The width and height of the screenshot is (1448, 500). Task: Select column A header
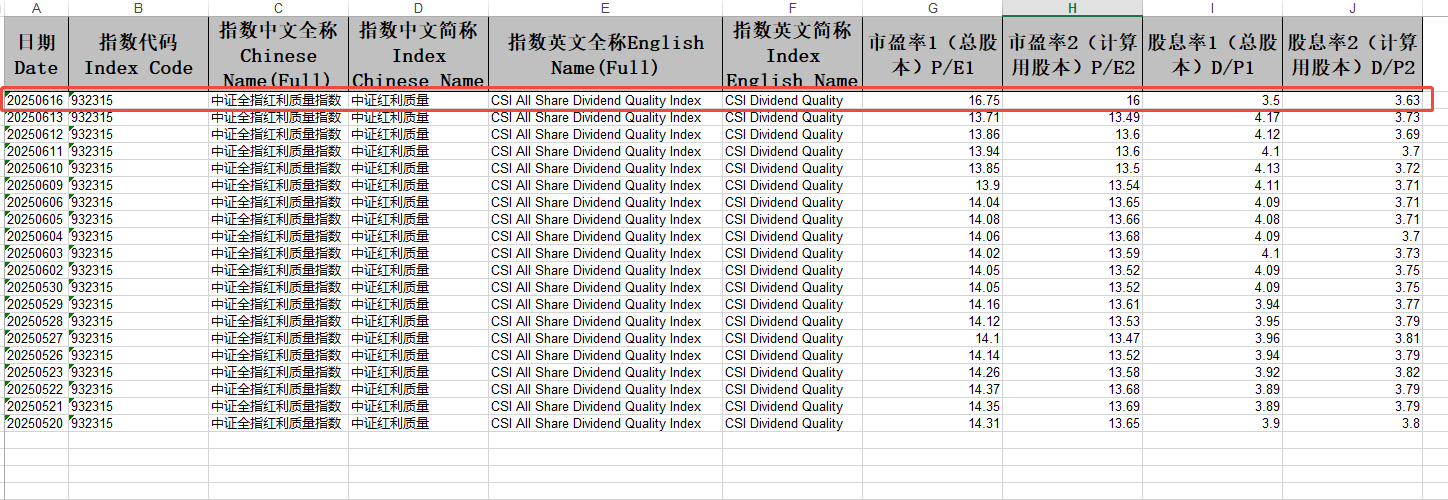click(37, 8)
